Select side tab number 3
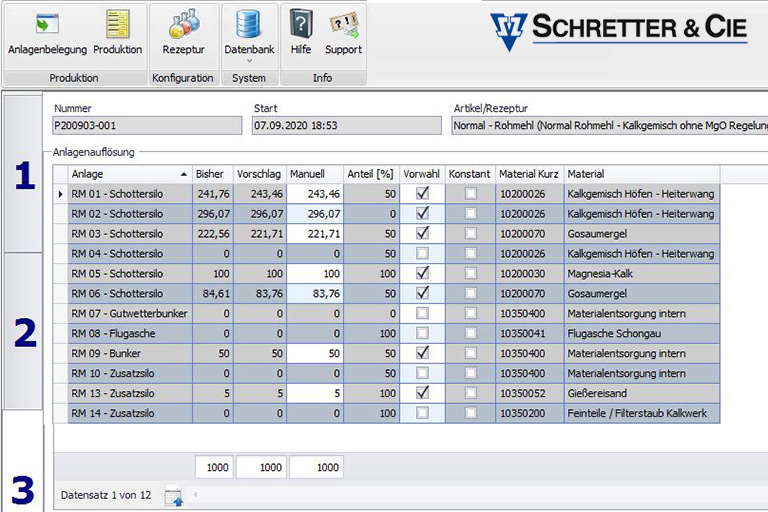The width and height of the screenshot is (768, 512). [22, 489]
